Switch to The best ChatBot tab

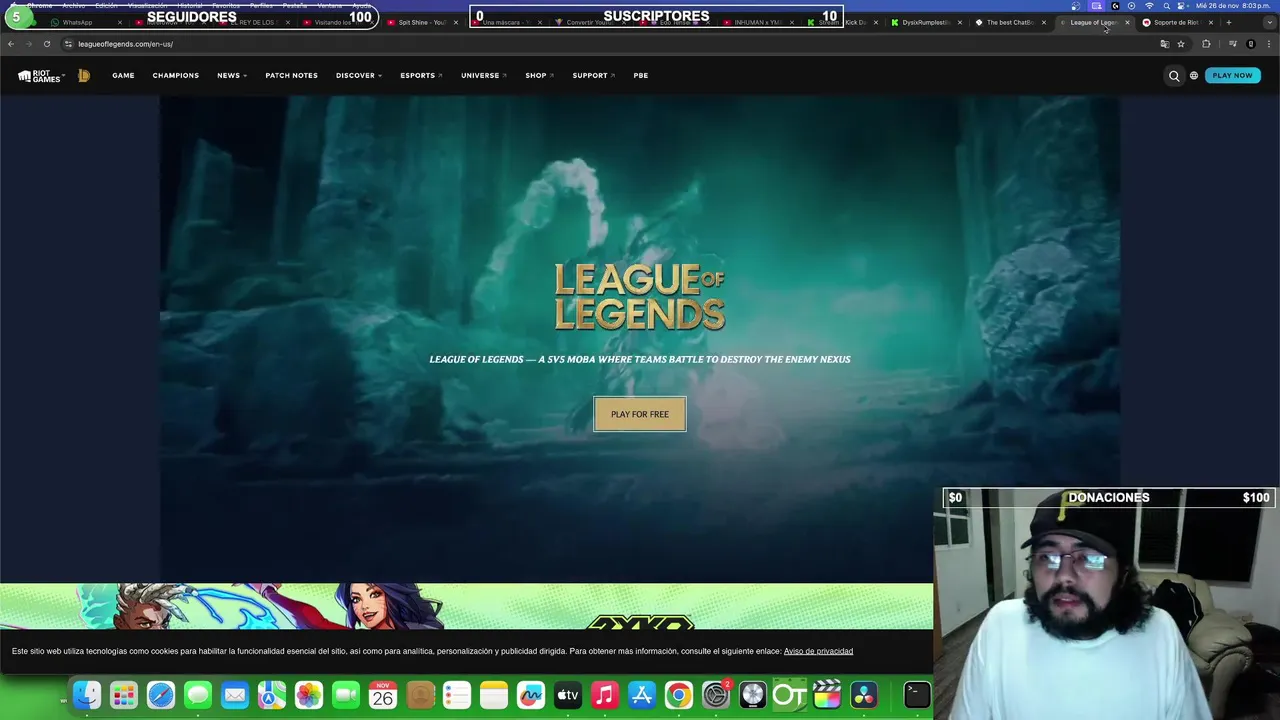pos(1010,22)
